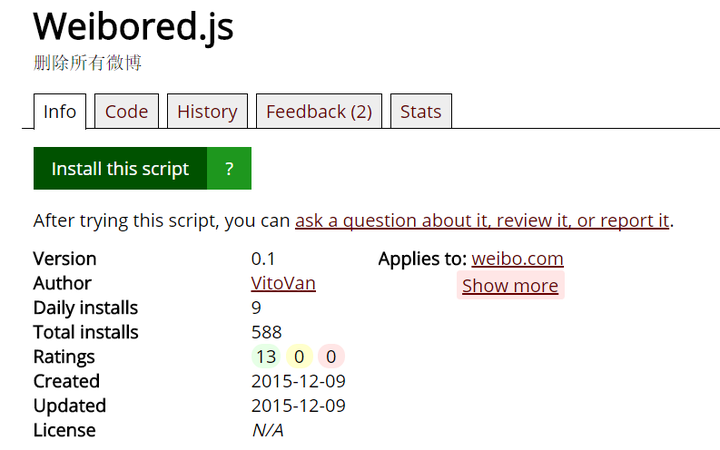Visit the weibo.com applies-to link
Viewport: 720px width, 450px height.
pyautogui.click(x=517, y=259)
